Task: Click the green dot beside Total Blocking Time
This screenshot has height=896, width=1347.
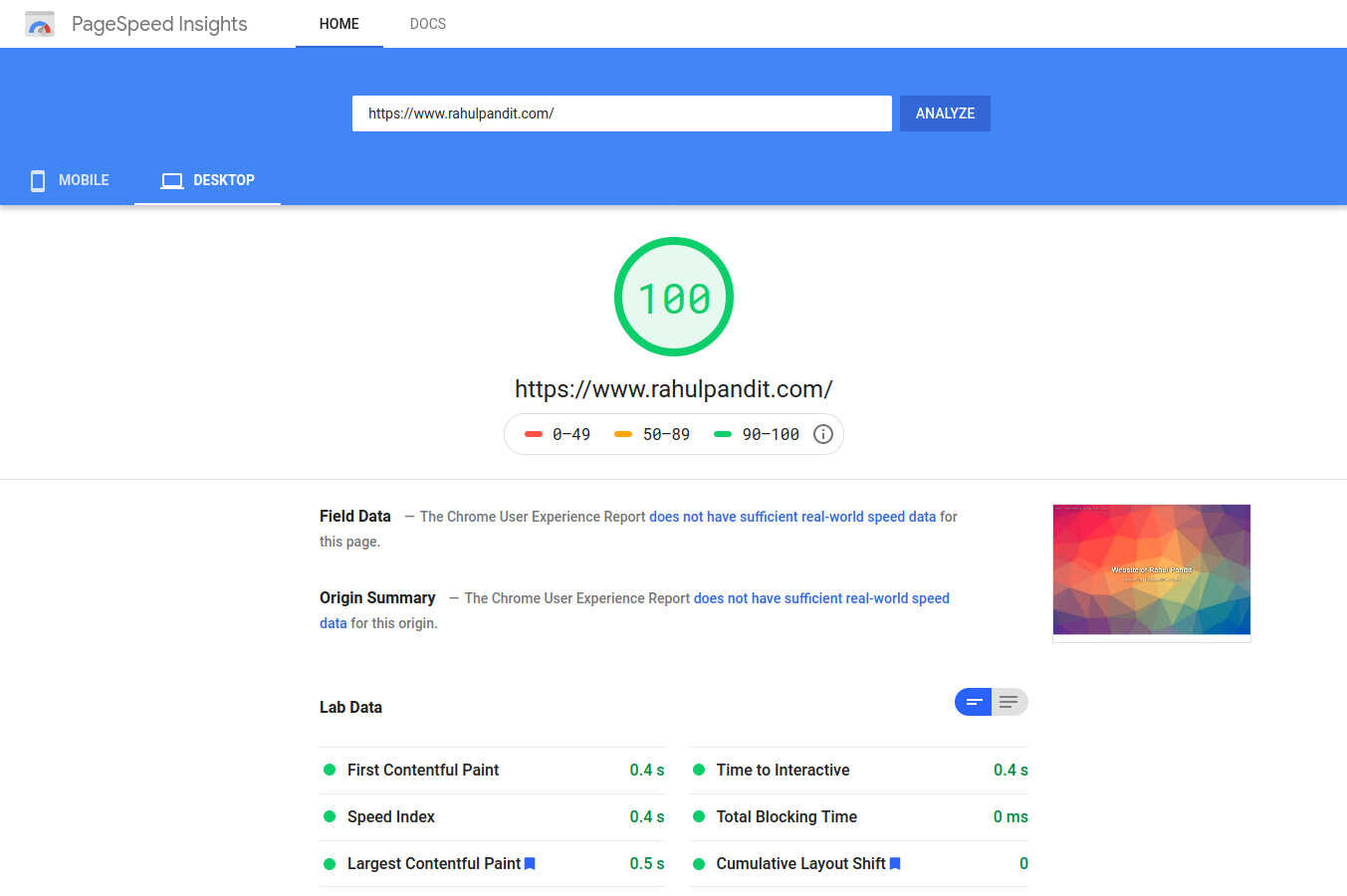Action: (697, 816)
